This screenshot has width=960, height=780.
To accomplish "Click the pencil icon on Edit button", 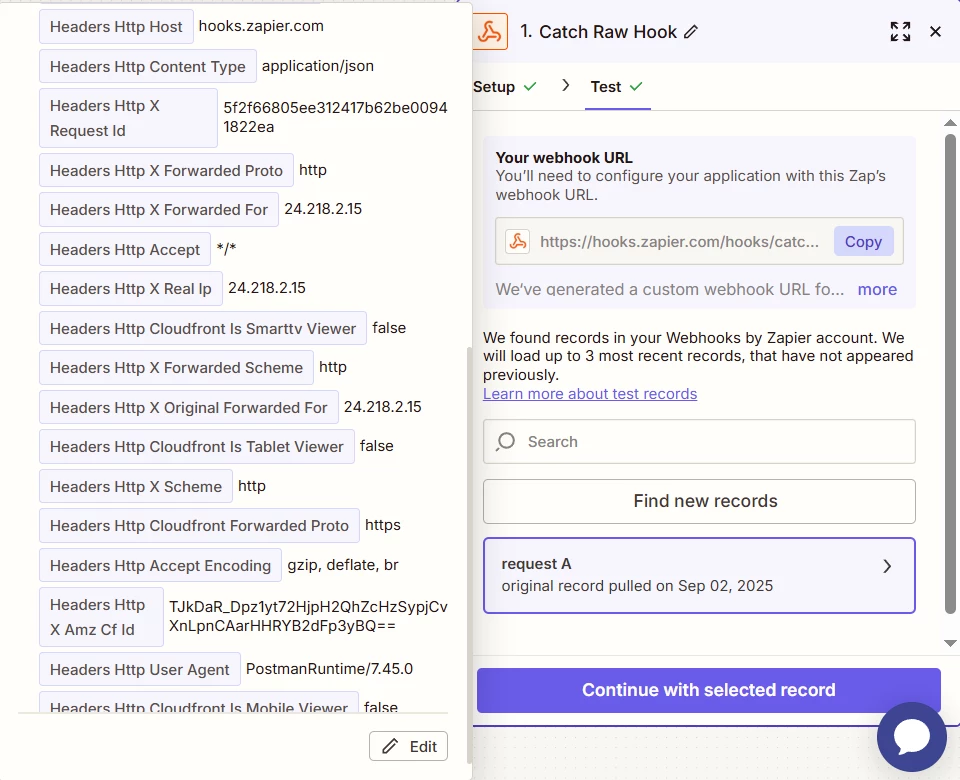I will point(390,746).
